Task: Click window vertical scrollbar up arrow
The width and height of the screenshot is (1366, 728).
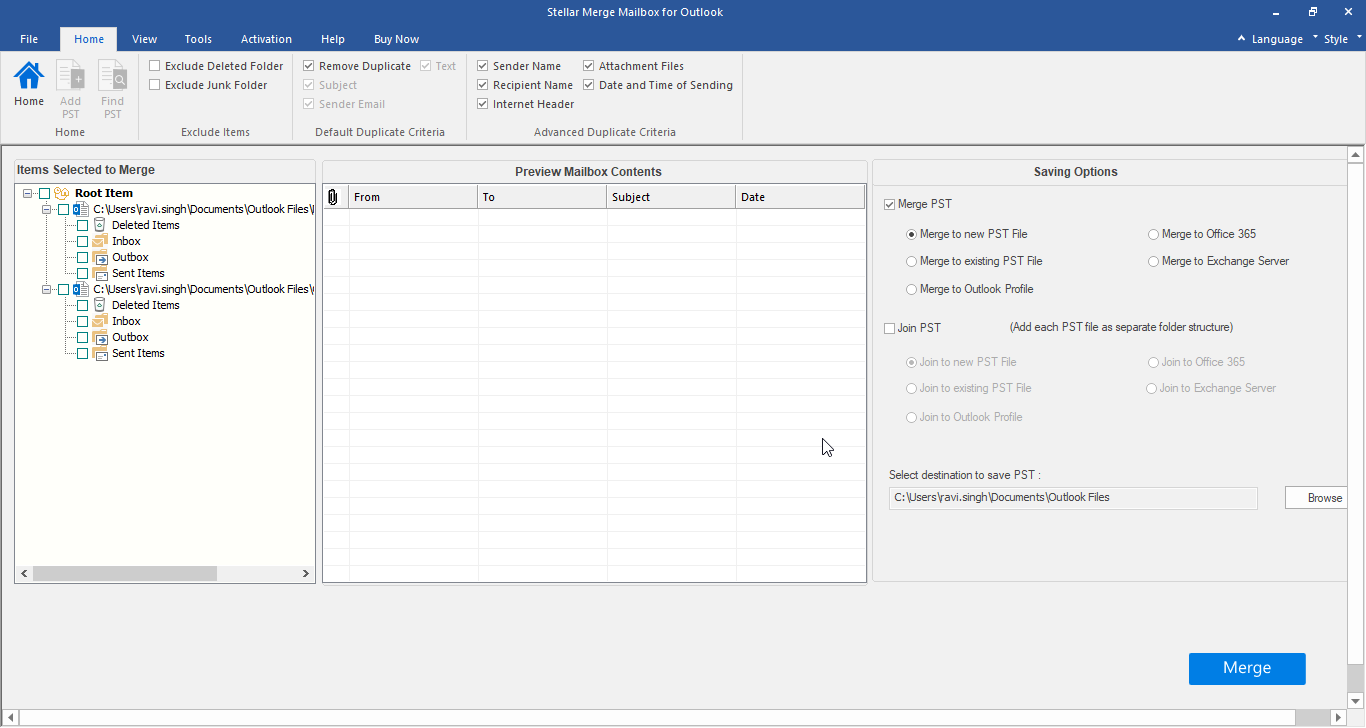Action: tap(1356, 155)
